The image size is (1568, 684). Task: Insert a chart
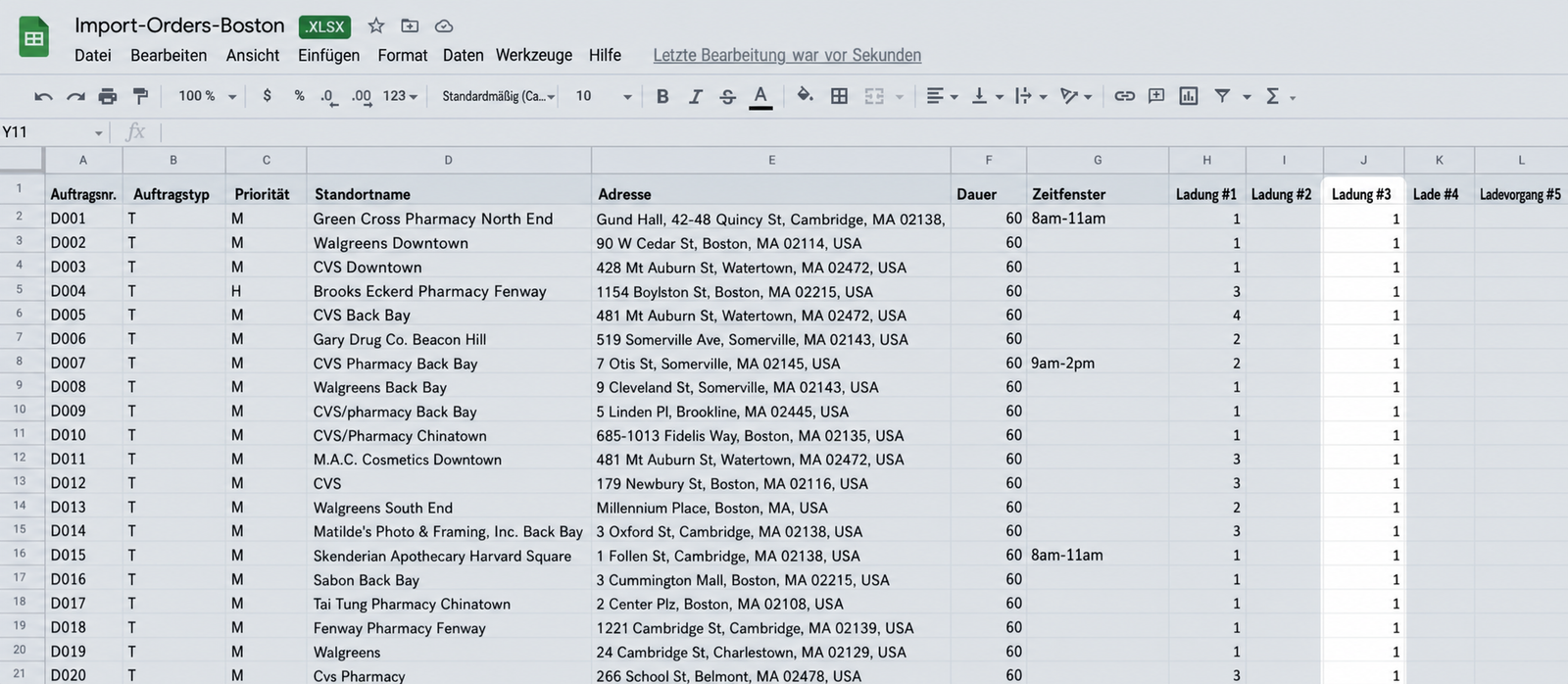pos(1189,96)
